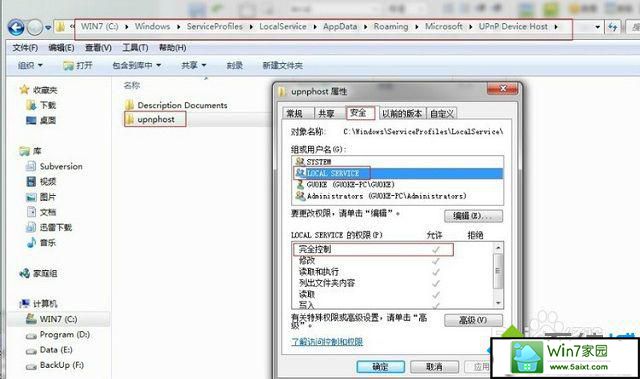Screen dimensions: 640x379
Task: Select the Description Documents folder
Action: 176,105
